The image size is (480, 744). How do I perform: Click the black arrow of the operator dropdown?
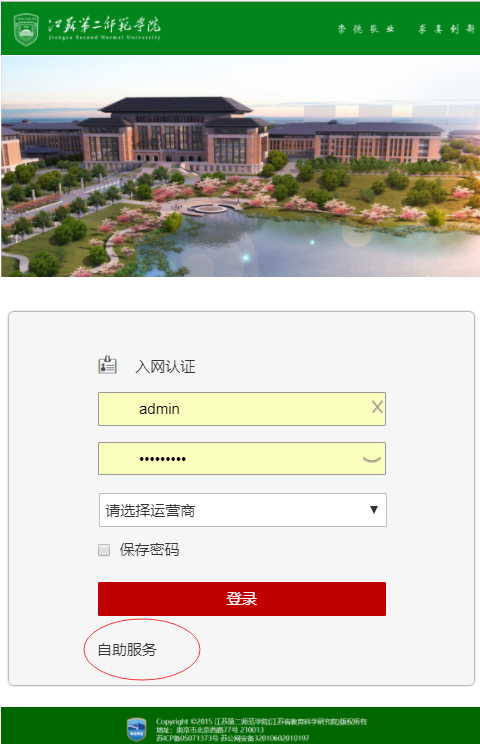pyautogui.click(x=374, y=510)
